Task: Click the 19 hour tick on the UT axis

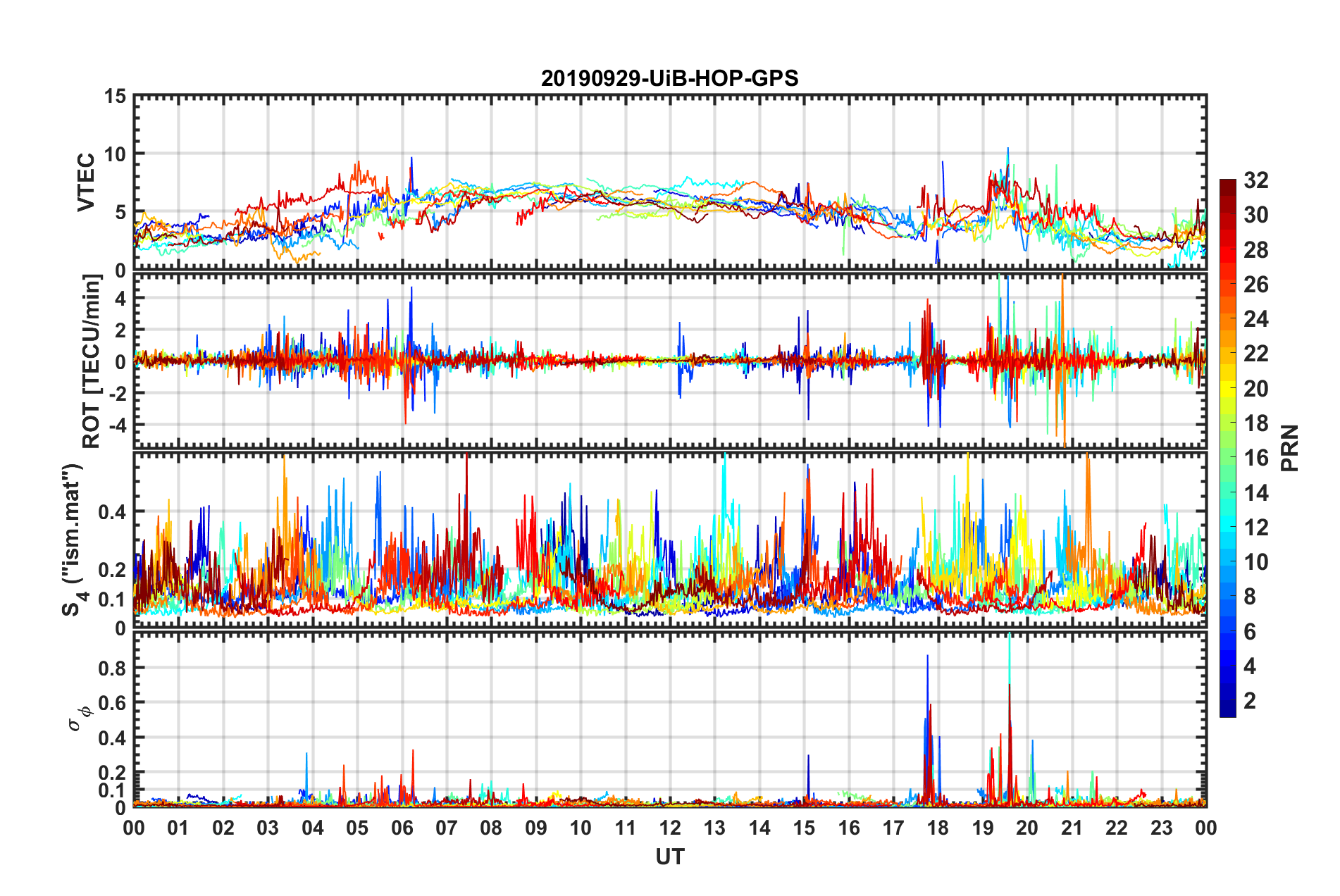Action: click(x=983, y=828)
